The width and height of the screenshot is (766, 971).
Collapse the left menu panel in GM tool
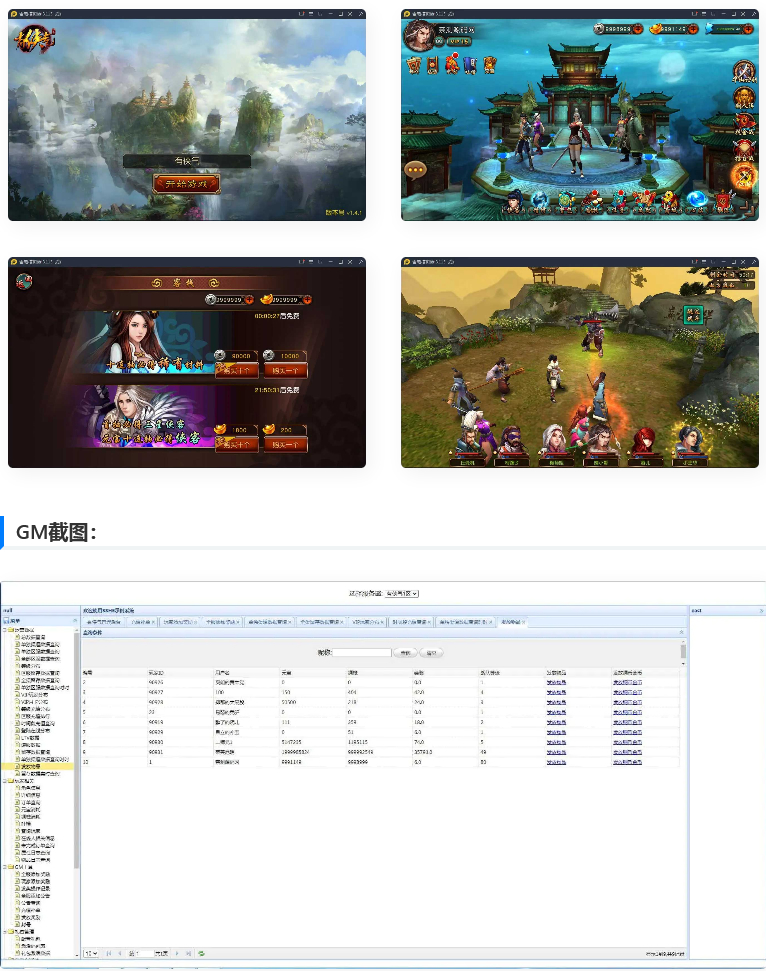[75, 620]
